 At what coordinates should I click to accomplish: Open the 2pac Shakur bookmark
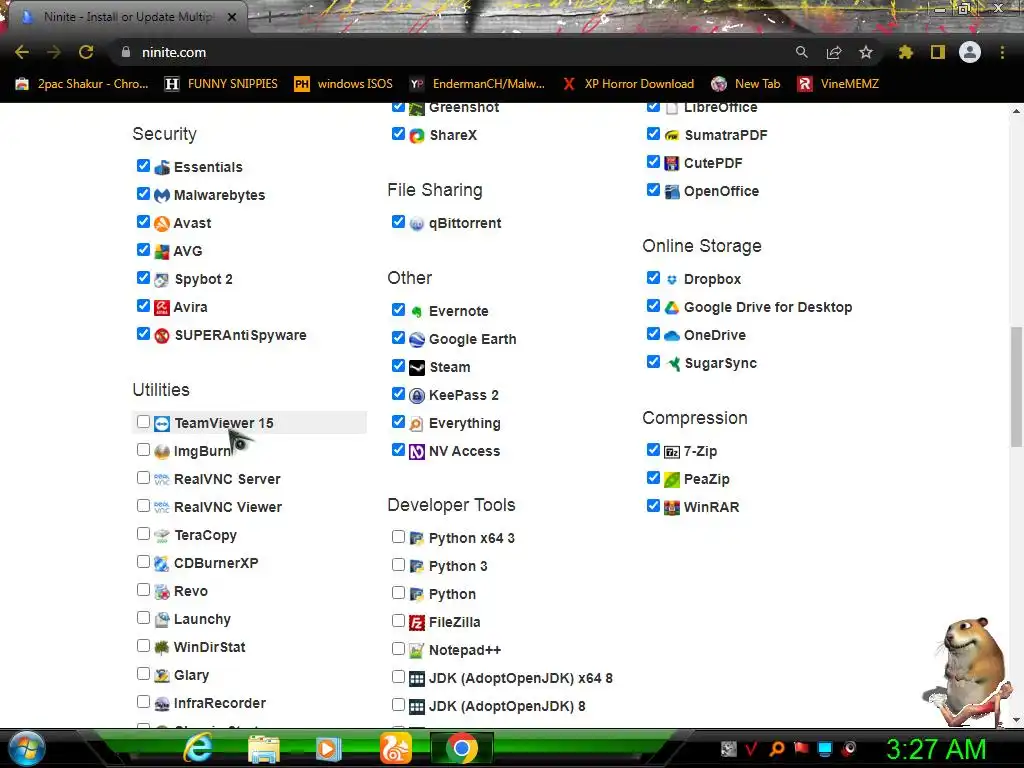[82, 84]
